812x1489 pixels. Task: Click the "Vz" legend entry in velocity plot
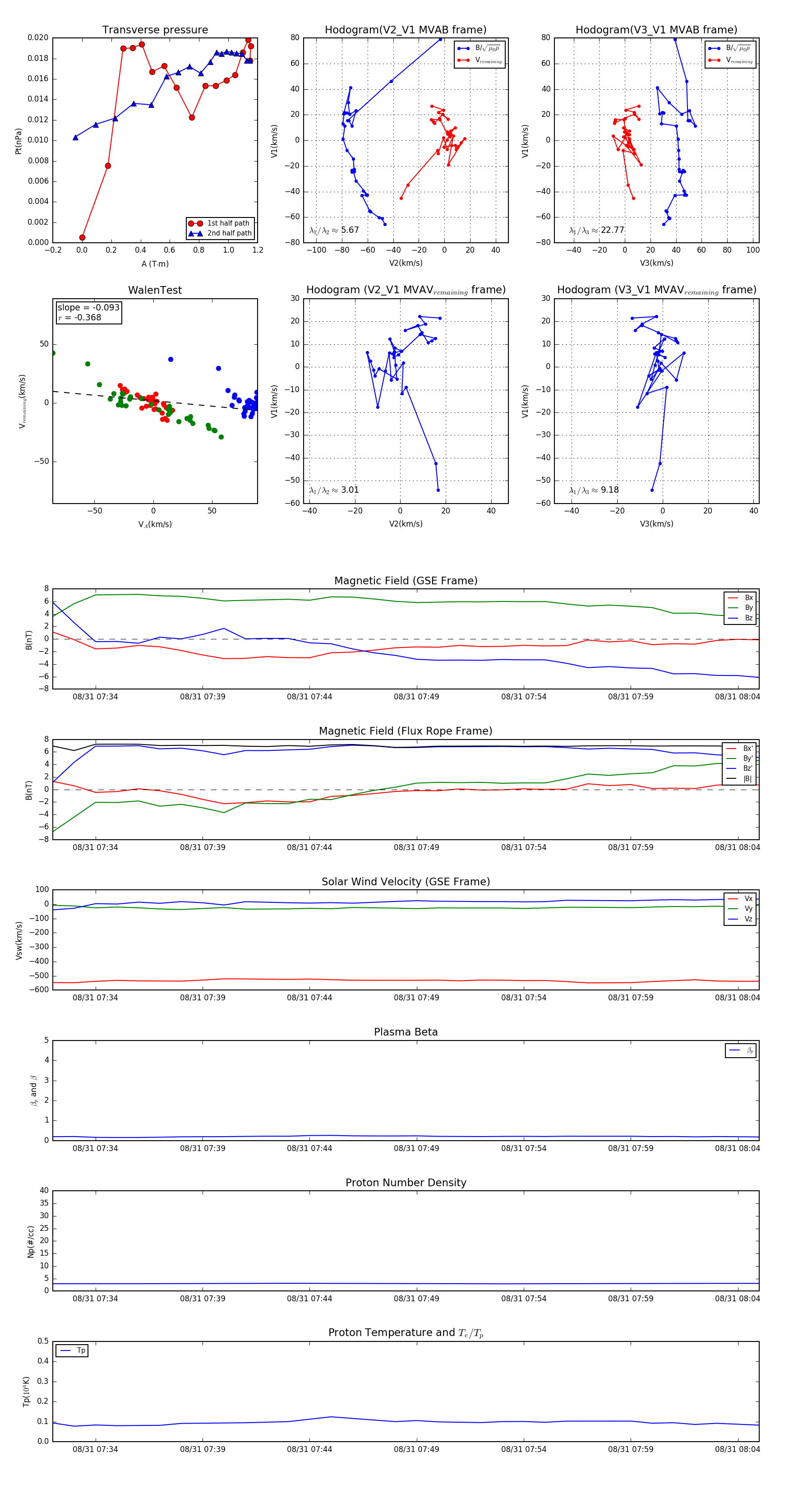pos(740,919)
